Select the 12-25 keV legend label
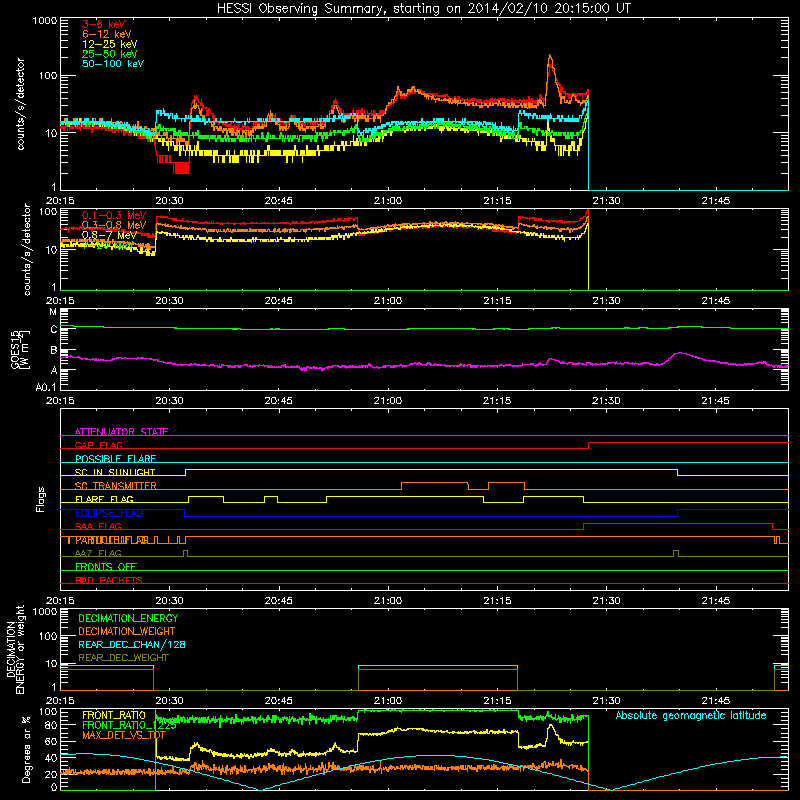The image size is (800, 800). point(110,44)
